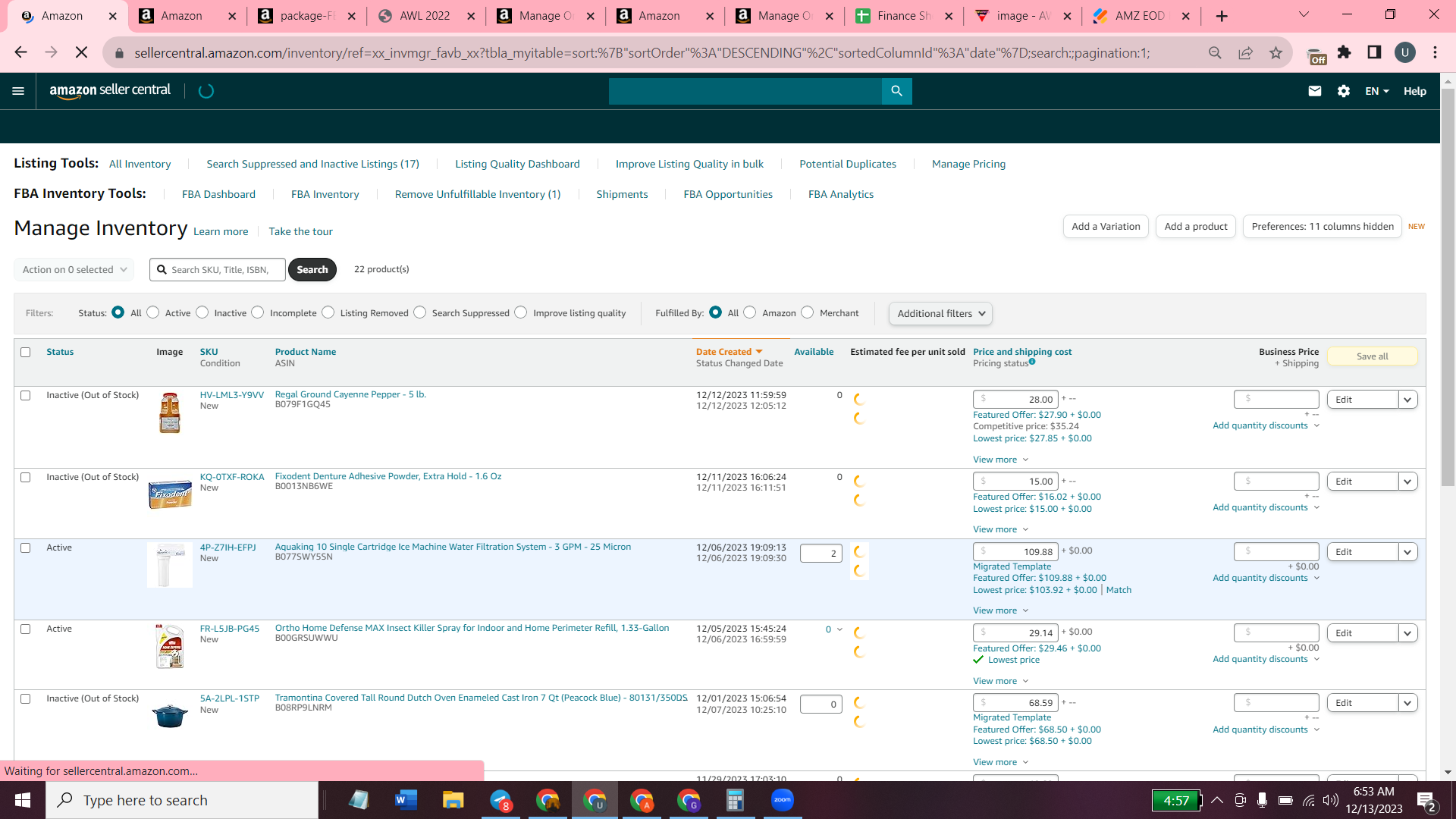Open Search Suppressed and Inactive Listings (17)
The image size is (1456, 819).
tap(312, 164)
